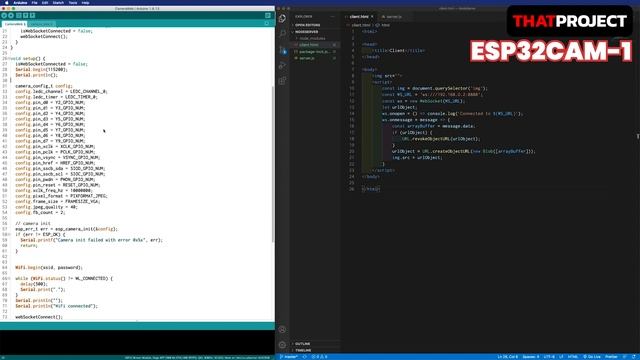Click the Serial.begin(115200) line
Image resolution: width=640 pixels, height=360 pixels.
coord(42,69)
